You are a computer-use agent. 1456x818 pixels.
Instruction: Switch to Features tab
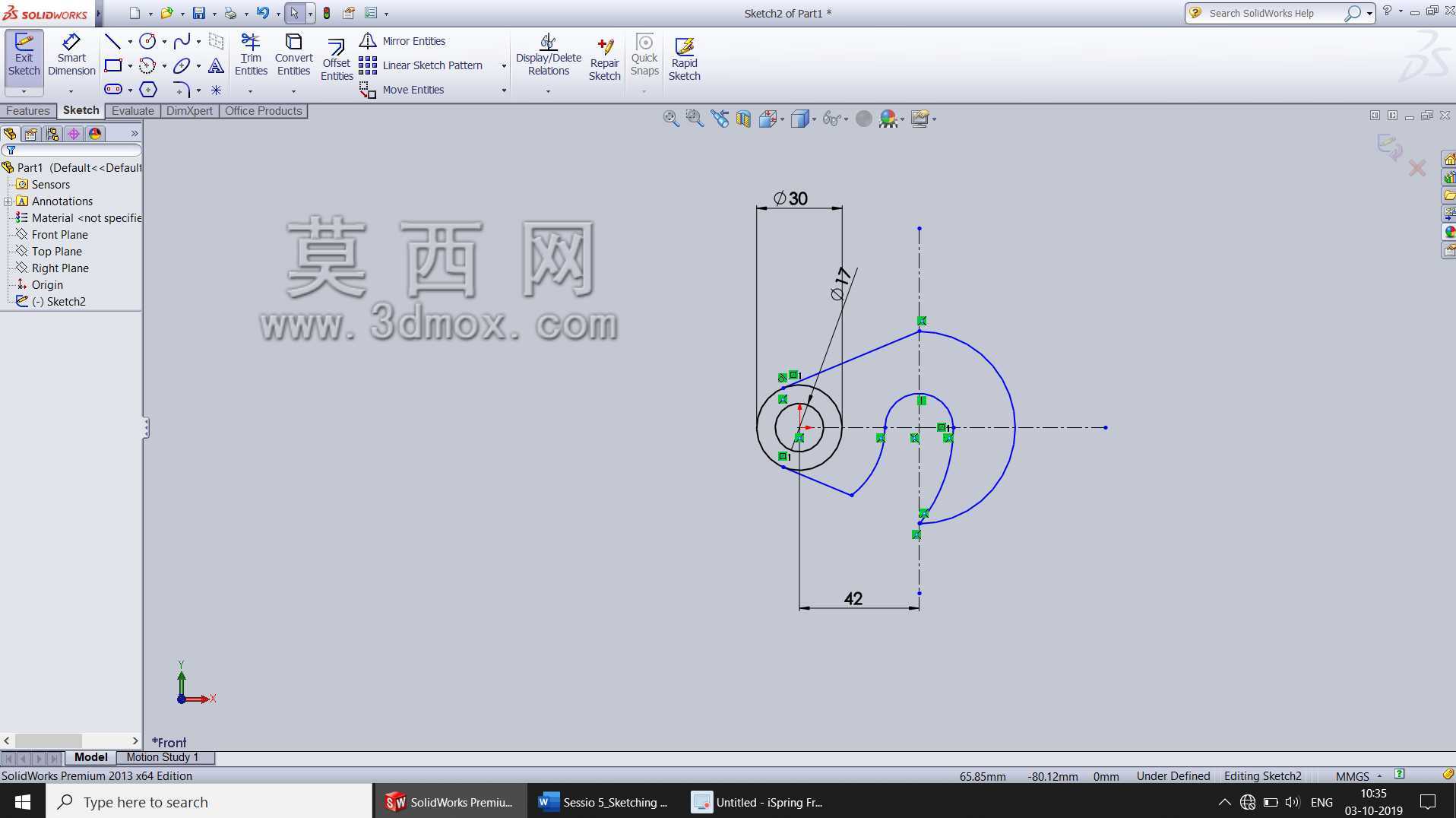coord(28,111)
